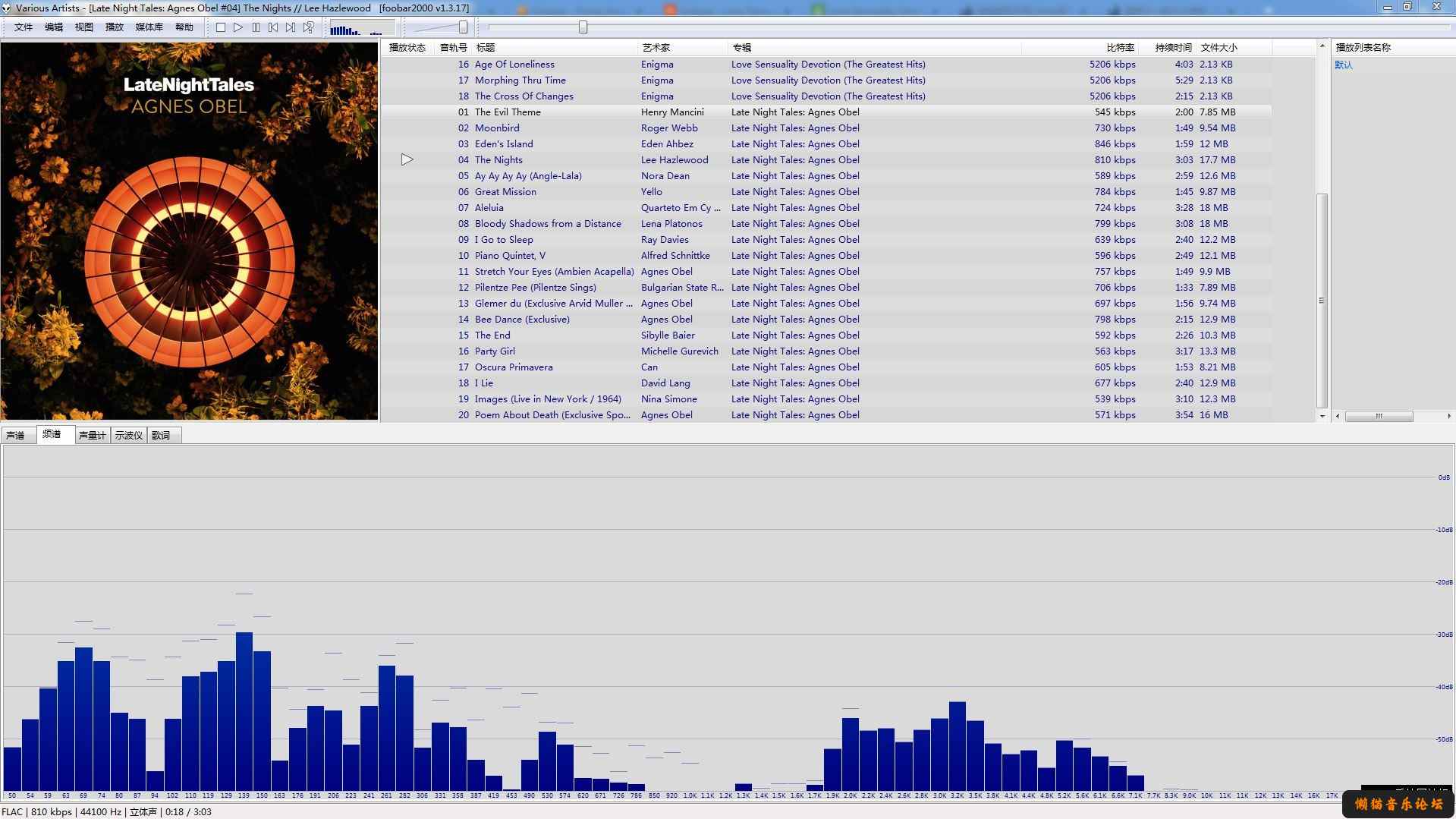This screenshot has width=1456, height=819.
Task: Move the seek bar handle
Action: click(583, 27)
